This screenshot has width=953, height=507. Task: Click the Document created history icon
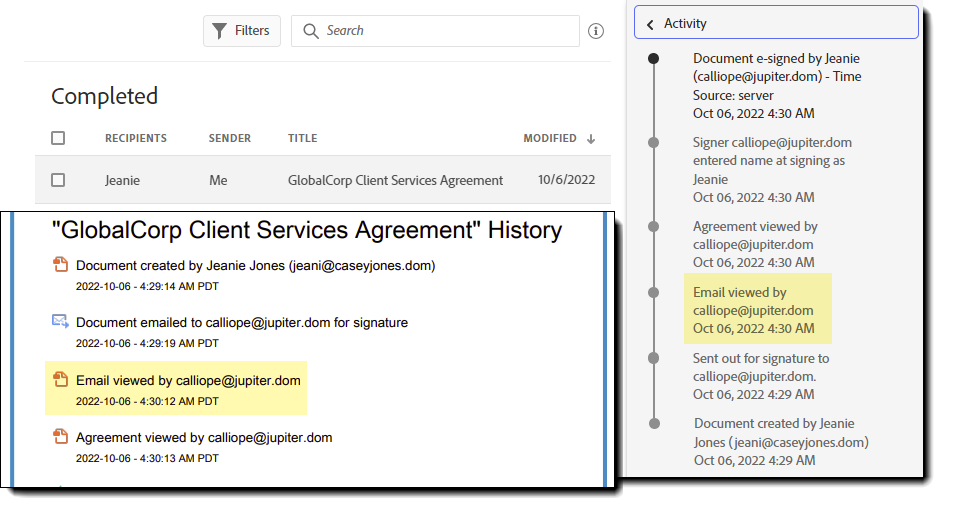[60, 264]
